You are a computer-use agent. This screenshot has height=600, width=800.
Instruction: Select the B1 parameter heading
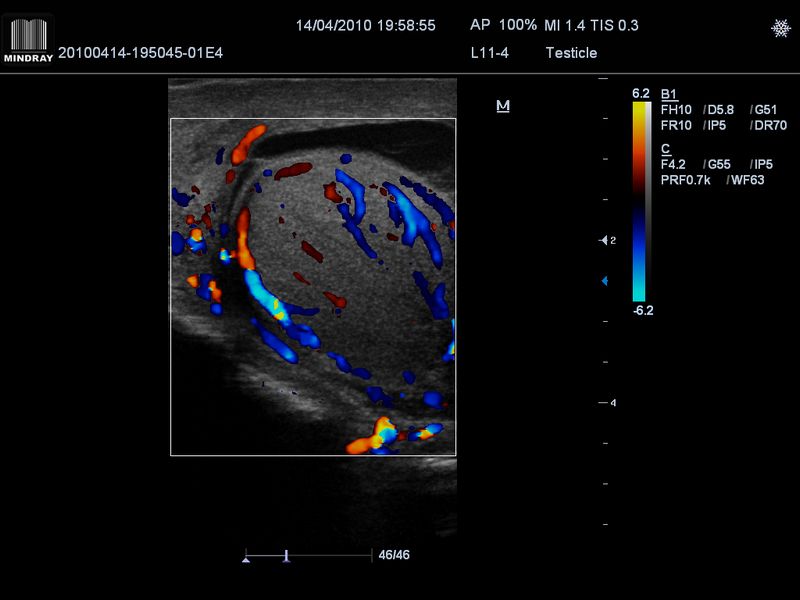click(x=669, y=94)
